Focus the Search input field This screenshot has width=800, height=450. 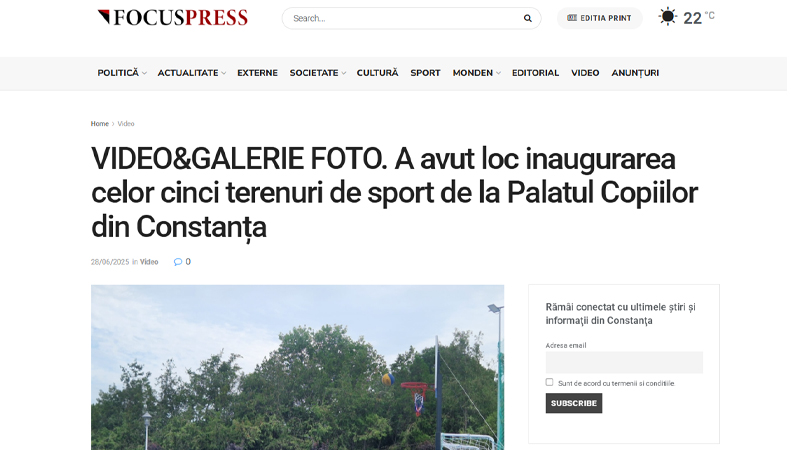pos(406,18)
